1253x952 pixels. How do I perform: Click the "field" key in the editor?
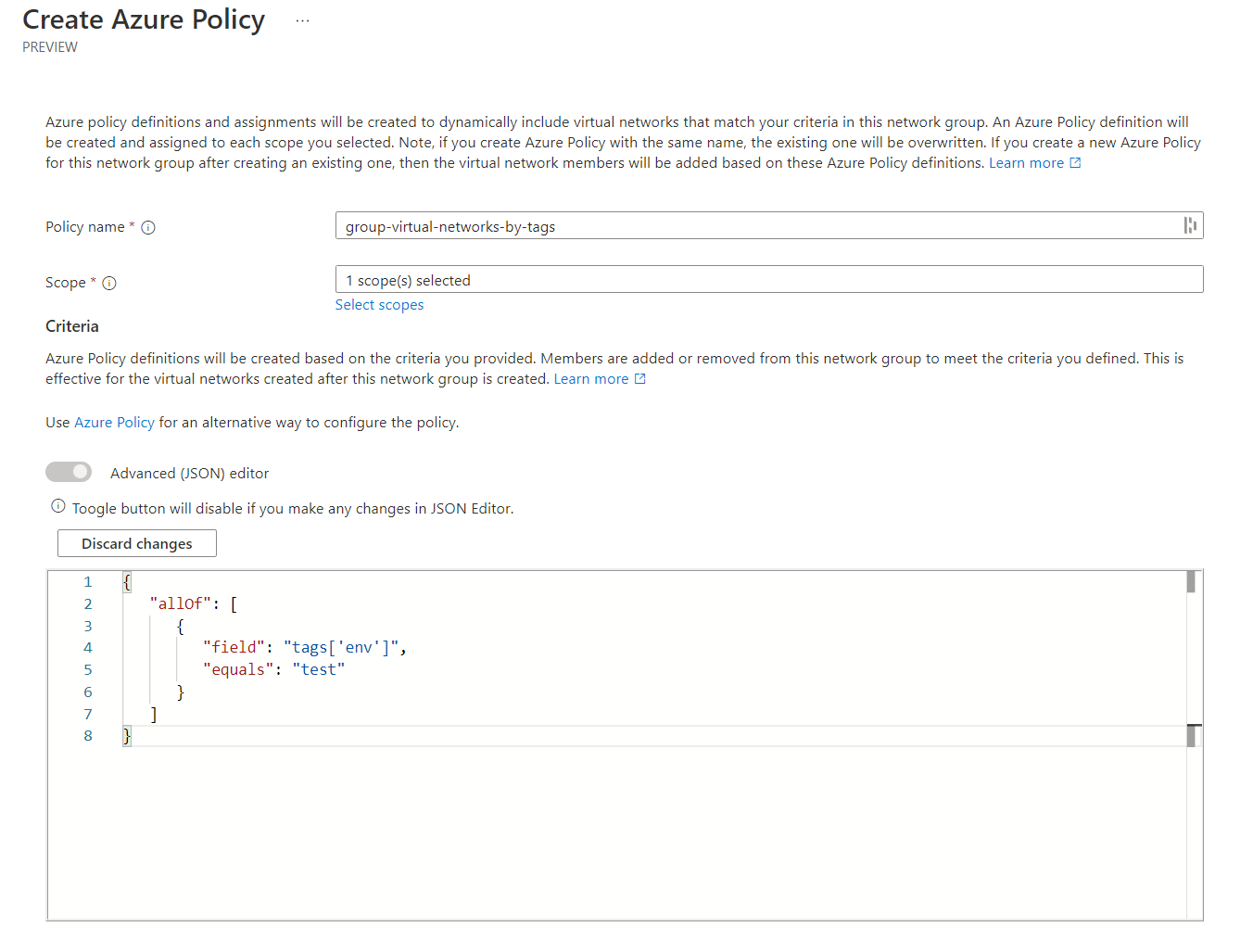[234, 648]
